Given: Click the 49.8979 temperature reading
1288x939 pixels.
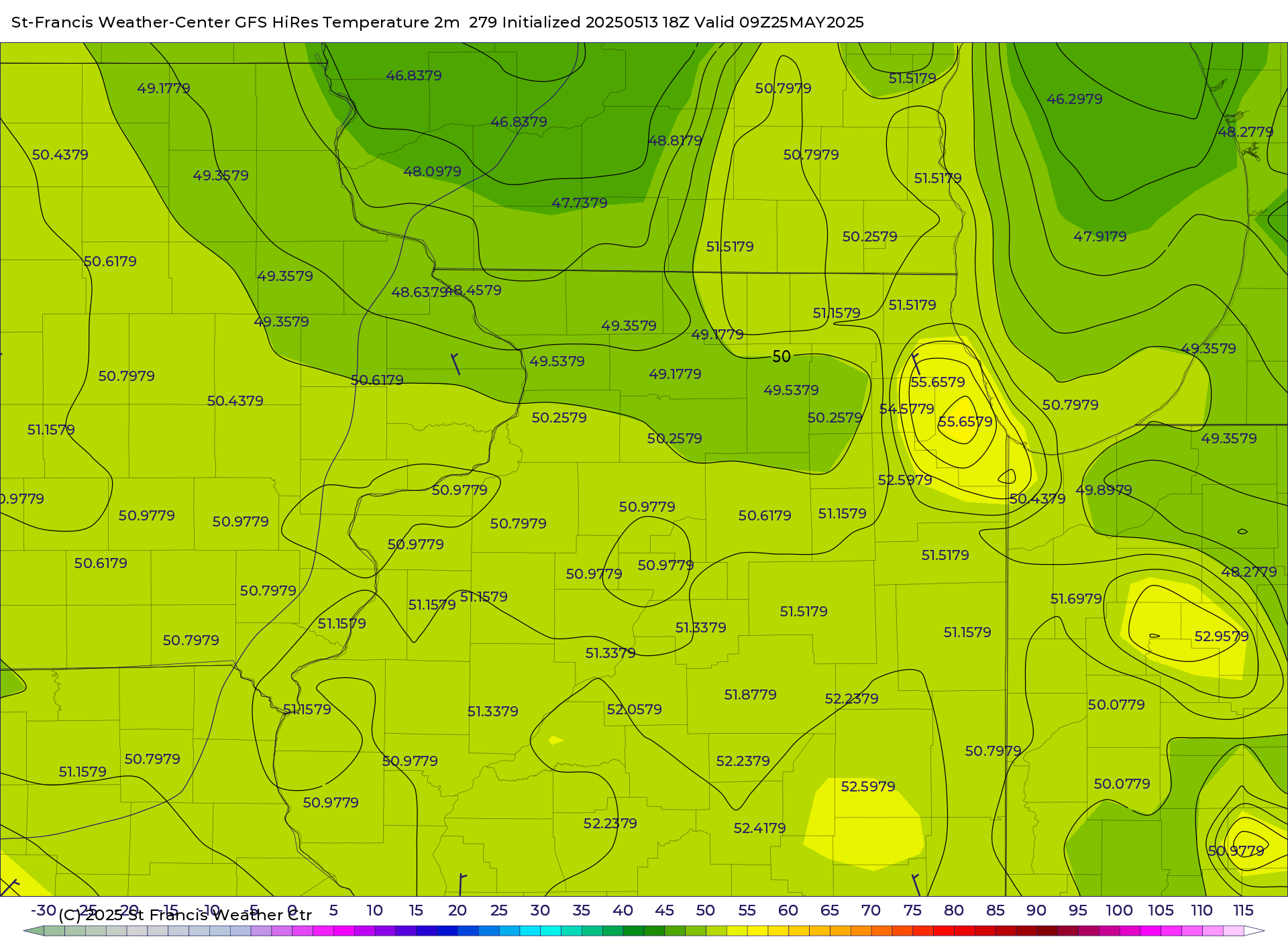Looking at the screenshot, I should click(x=1104, y=490).
